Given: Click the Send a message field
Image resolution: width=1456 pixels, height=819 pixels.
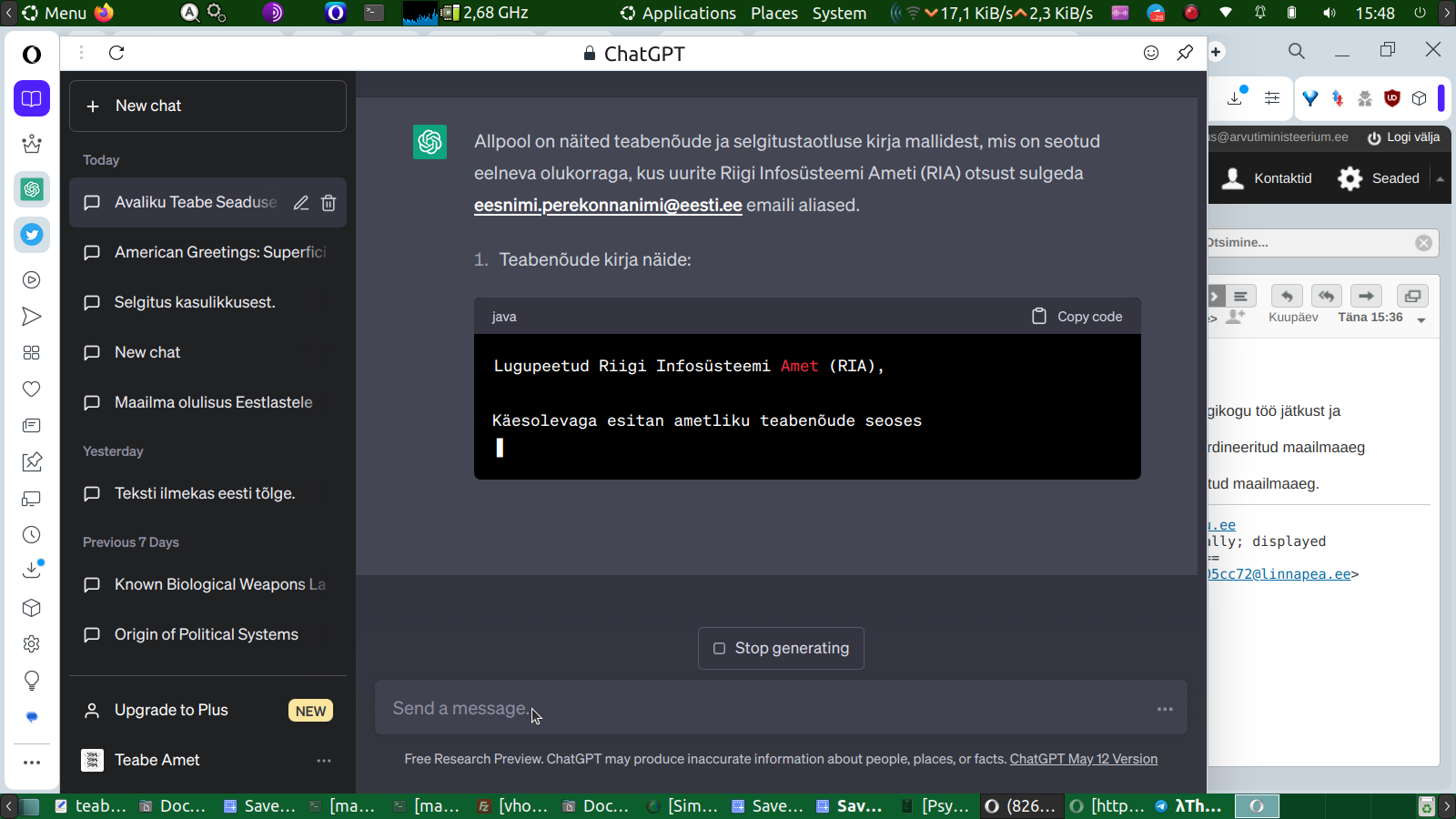Looking at the screenshot, I should click(x=781, y=708).
